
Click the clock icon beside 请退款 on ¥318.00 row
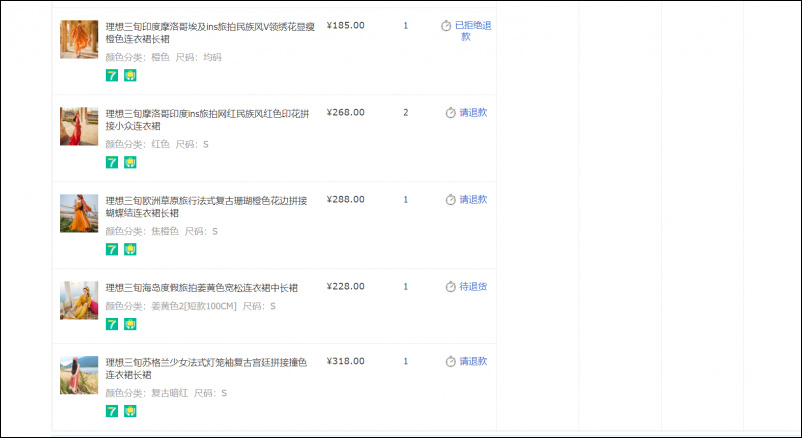[450, 361]
